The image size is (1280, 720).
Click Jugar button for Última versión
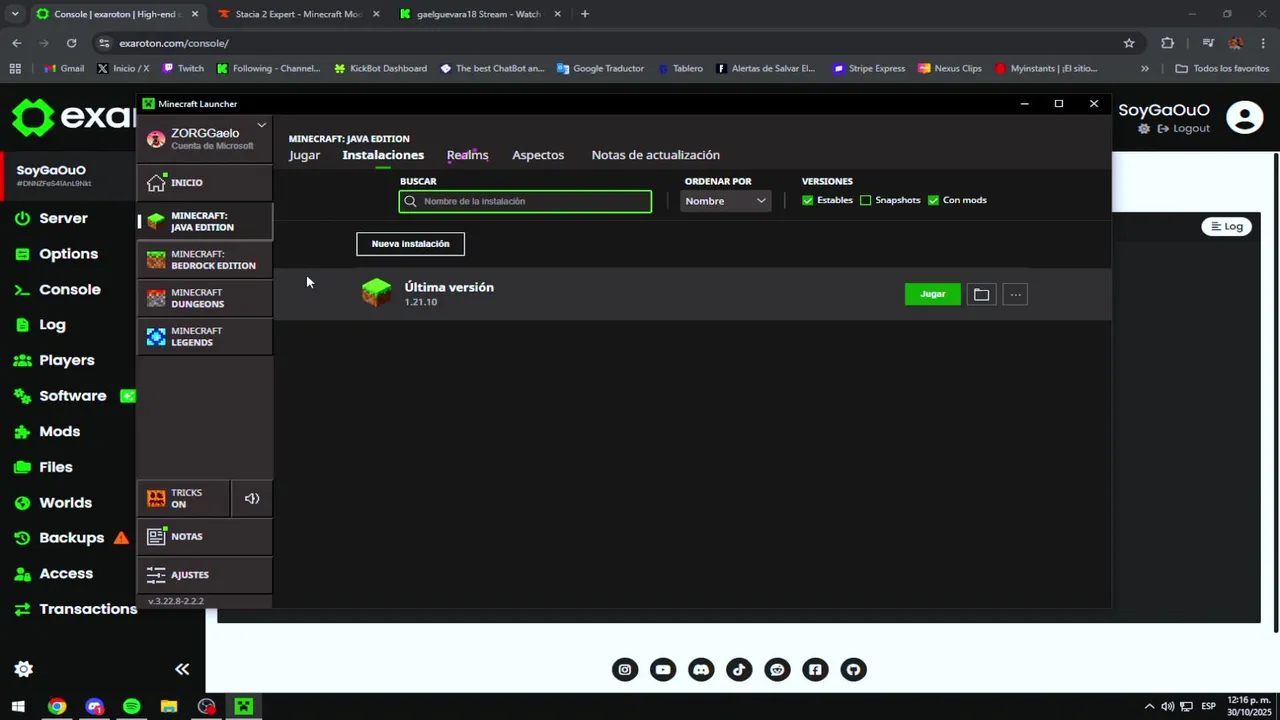point(933,294)
